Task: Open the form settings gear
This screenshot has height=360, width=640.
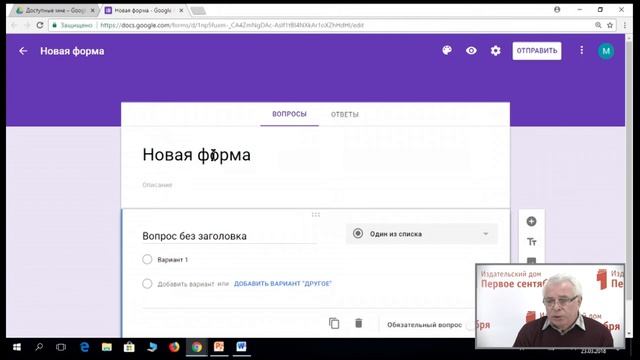Action: [x=496, y=51]
